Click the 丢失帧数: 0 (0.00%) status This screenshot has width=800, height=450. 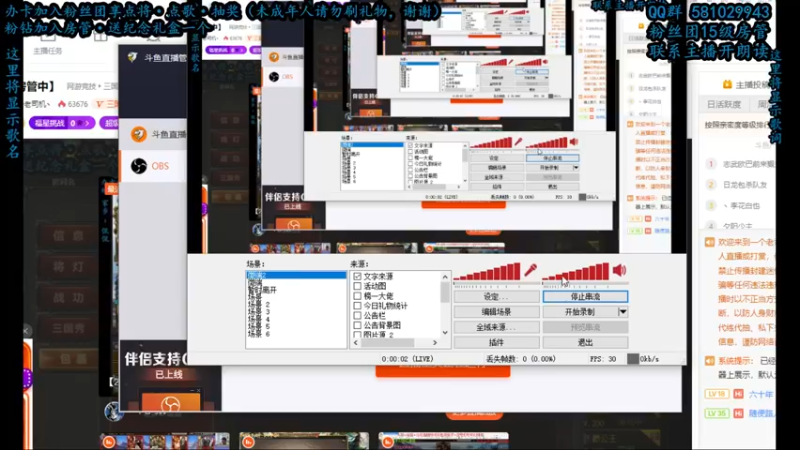pos(521,359)
